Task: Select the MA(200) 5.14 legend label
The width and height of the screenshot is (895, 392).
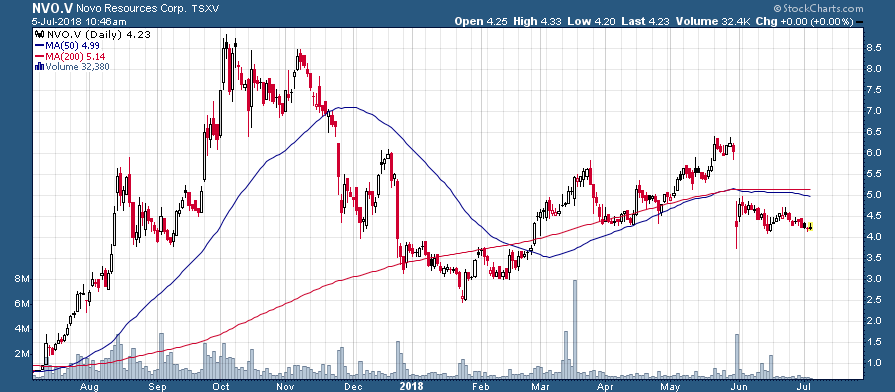Action: pos(76,56)
